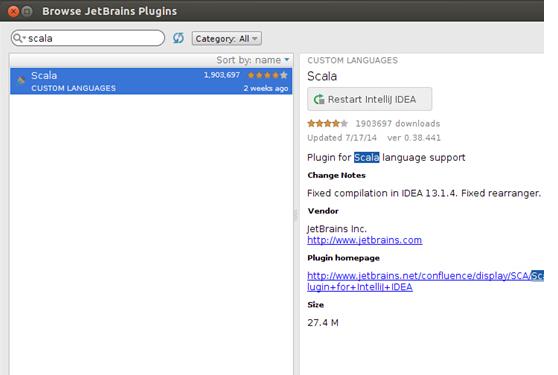The height and width of the screenshot is (375, 558).
Task: Click the highlighted Scala word in description
Action: coord(367,157)
